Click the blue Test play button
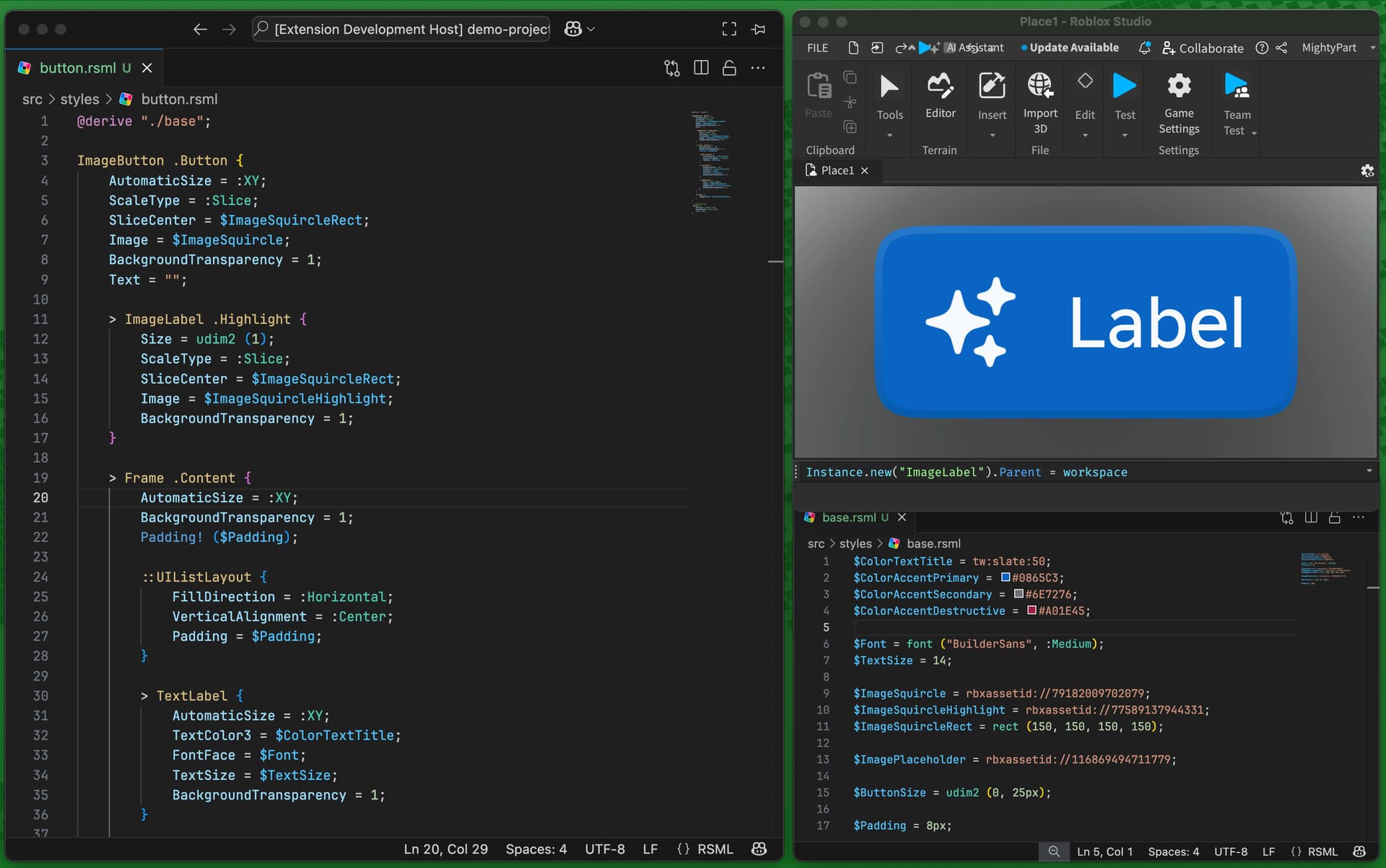 1124,86
